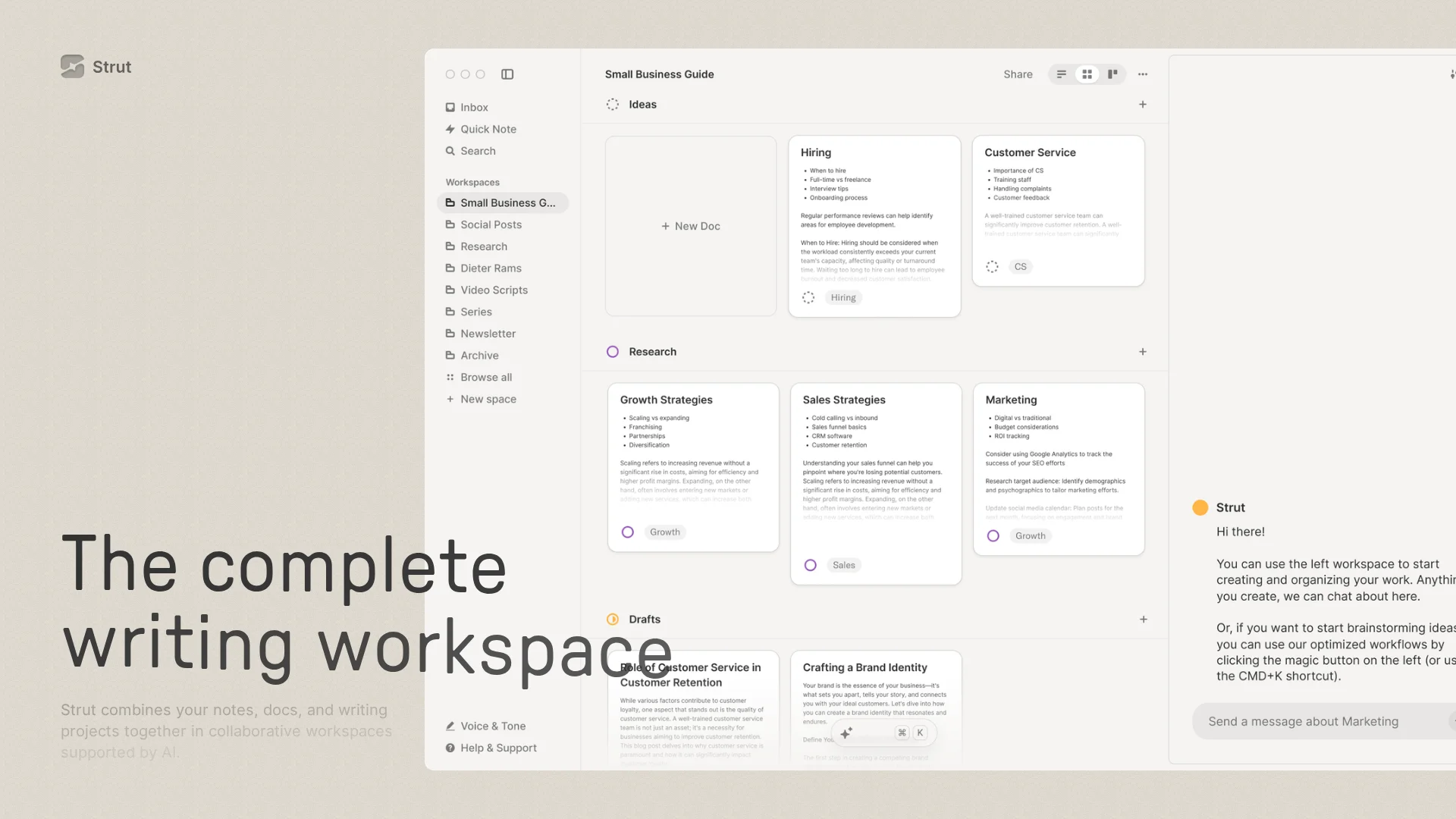The width and height of the screenshot is (1456, 819).
Task: Toggle status circle on Growth Strategies card
Action: tap(628, 532)
